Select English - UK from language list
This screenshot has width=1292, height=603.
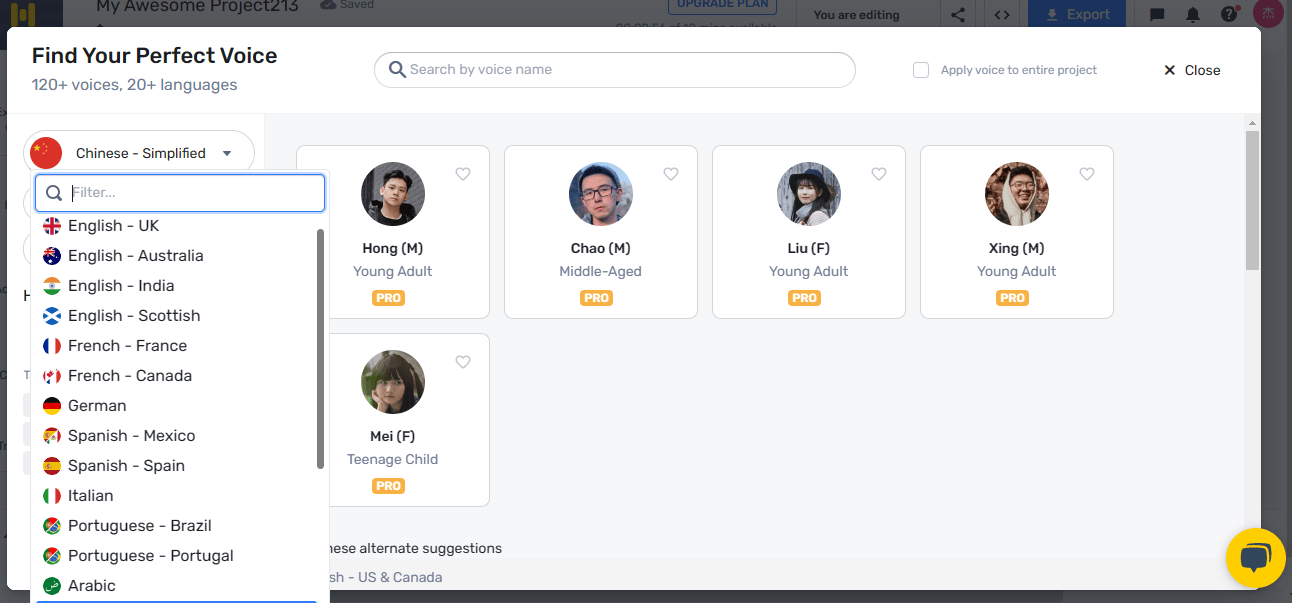pos(113,226)
